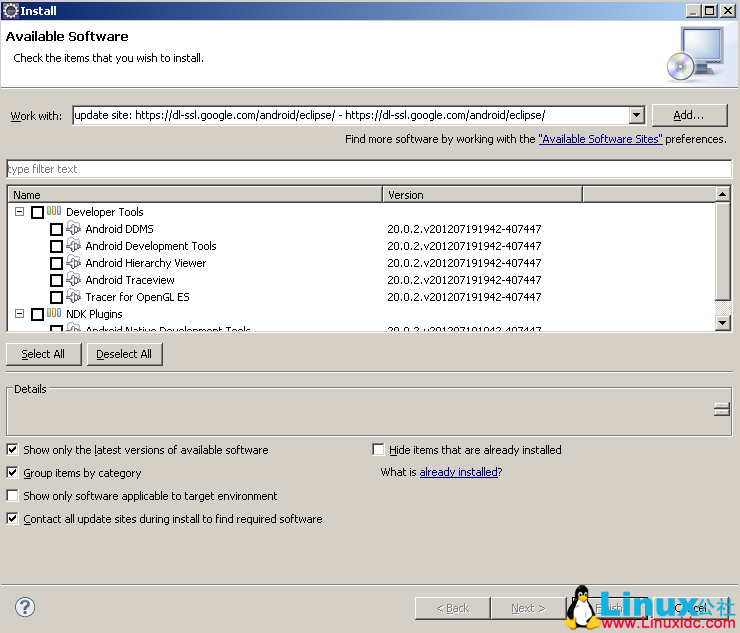
Task: Click the type filter text field
Action: (x=369, y=169)
